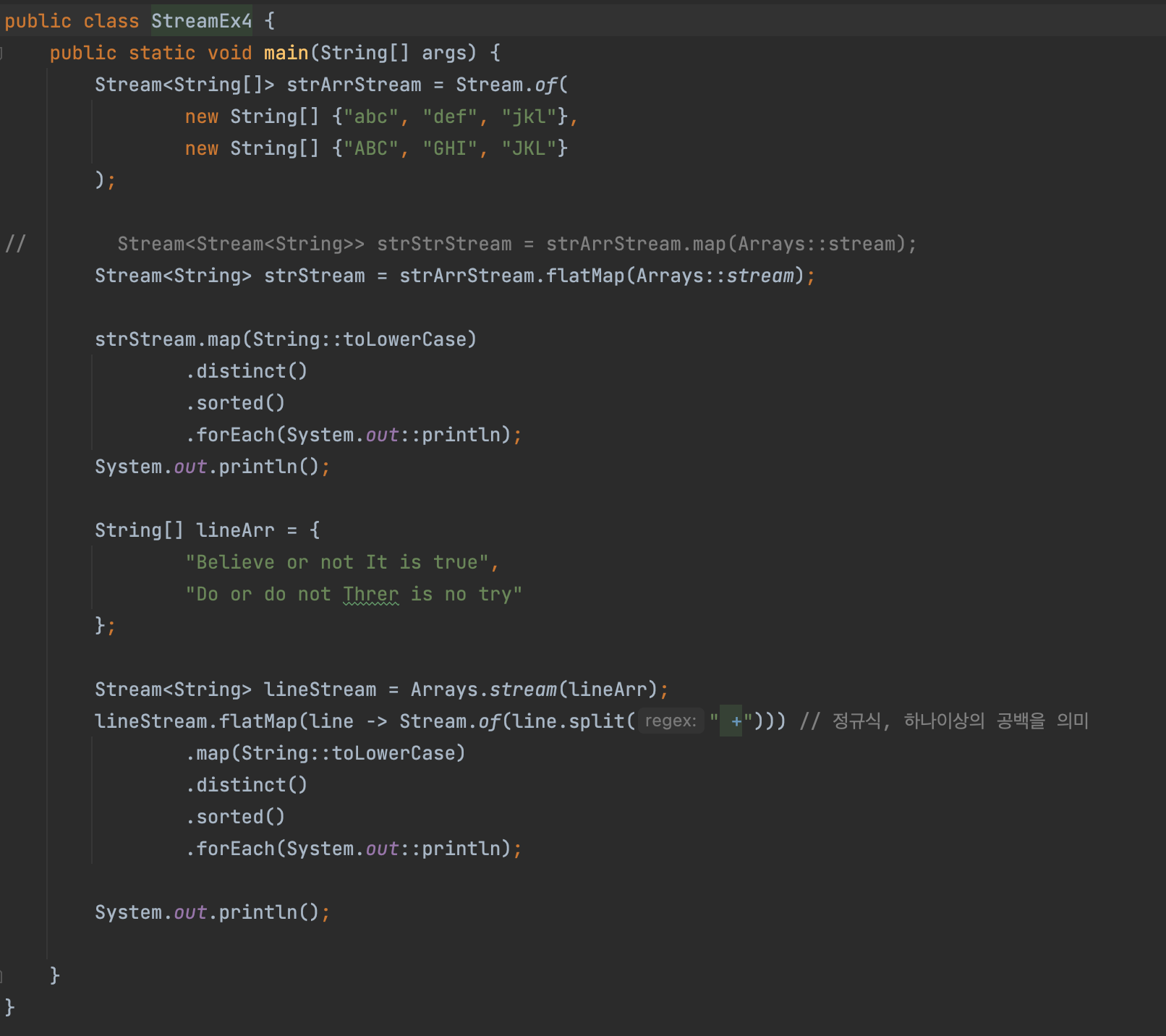Image resolution: width=1166 pixels, height=1036 pixels.
Task: Click the Stream.of( call
Action: click(512, 85)
